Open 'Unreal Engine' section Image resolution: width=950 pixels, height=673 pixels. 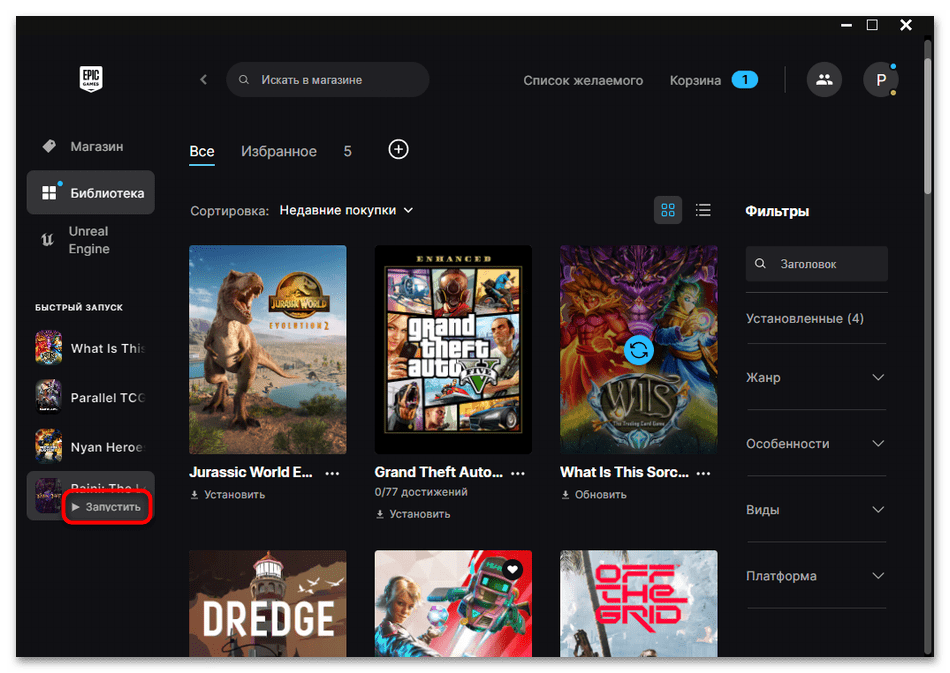click(x=90, y=240)
